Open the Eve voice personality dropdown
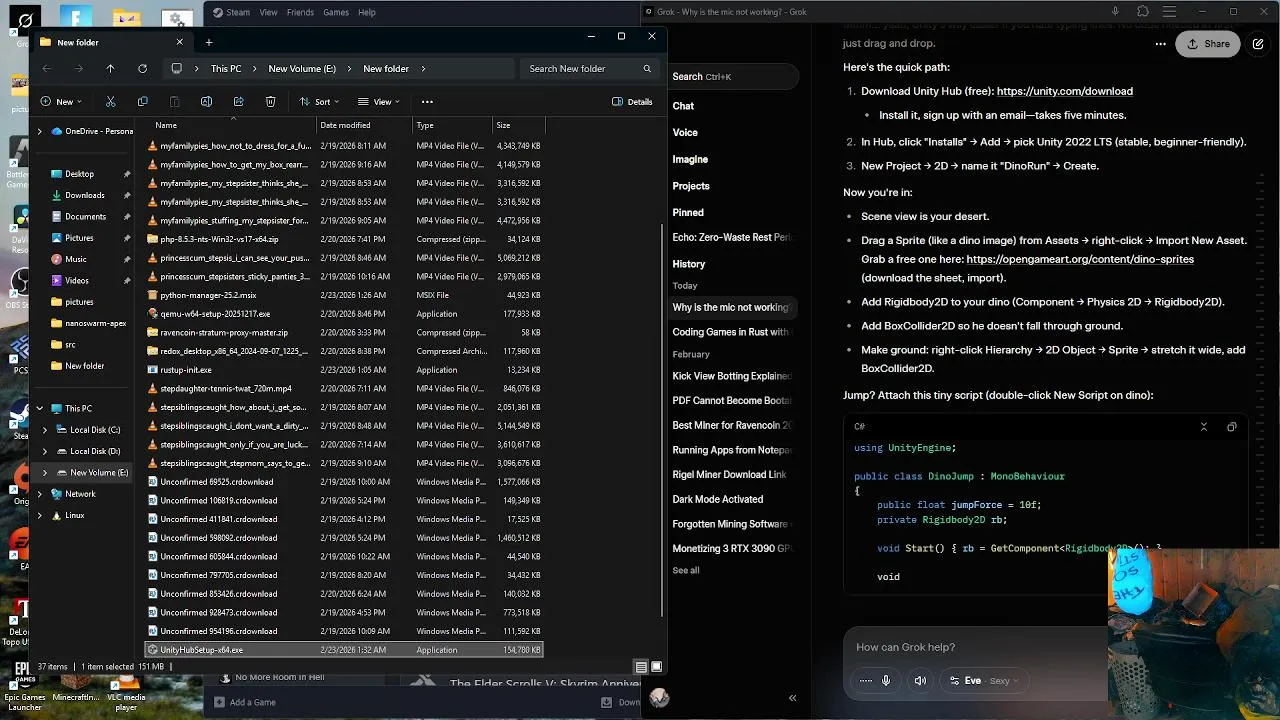The height and width of the screenshot is (720, 1280). pos(984,681)
